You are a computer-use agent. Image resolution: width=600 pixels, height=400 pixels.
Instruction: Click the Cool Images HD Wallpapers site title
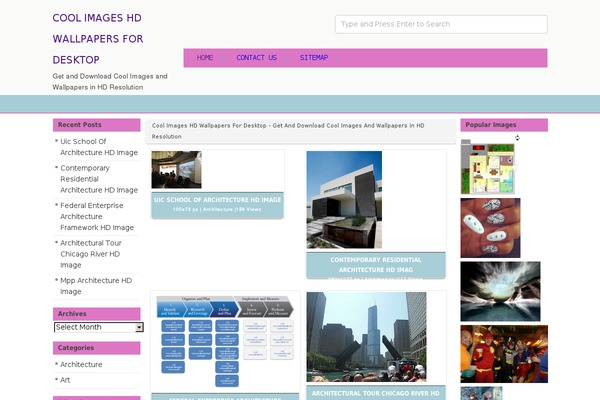[x=98, y=39]
